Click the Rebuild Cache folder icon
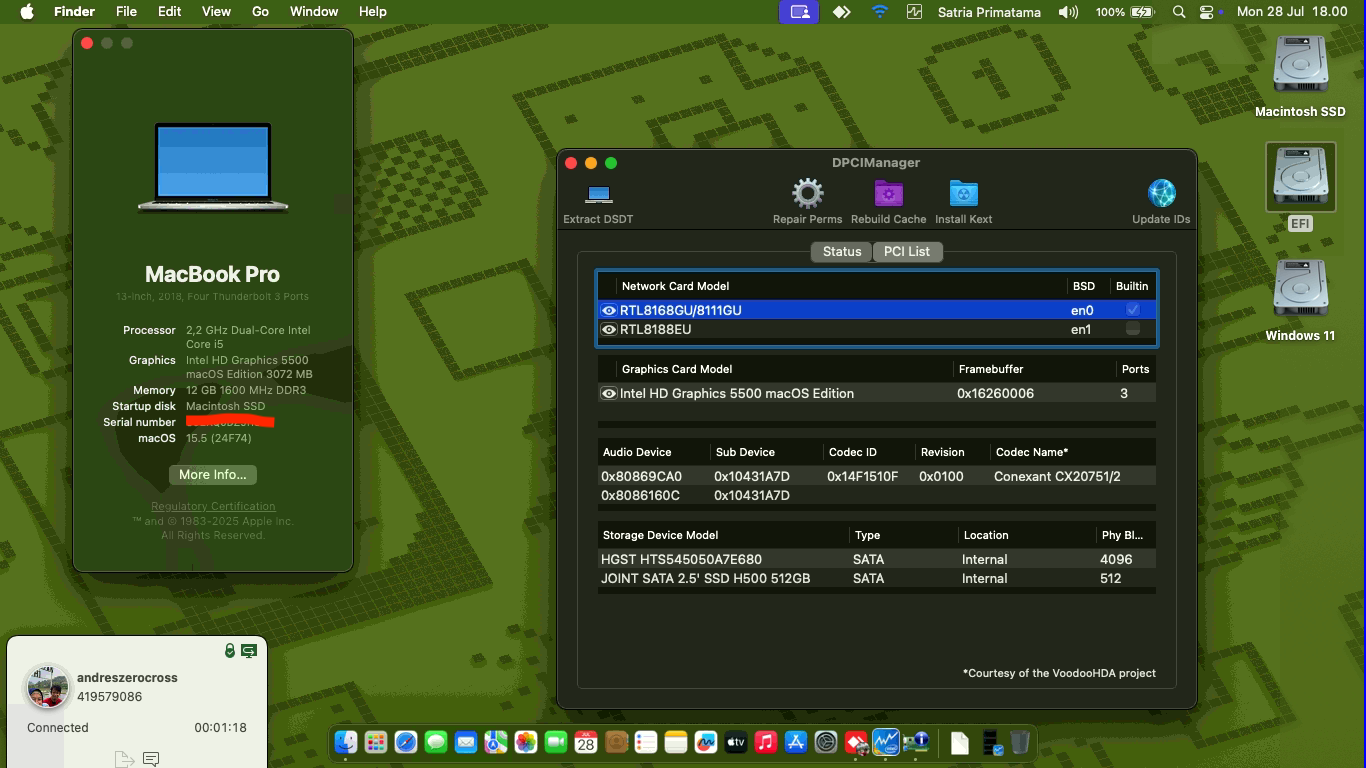The width and height of the screenshot is (1366, 768). pyautogui.click(x=888, y=191)
